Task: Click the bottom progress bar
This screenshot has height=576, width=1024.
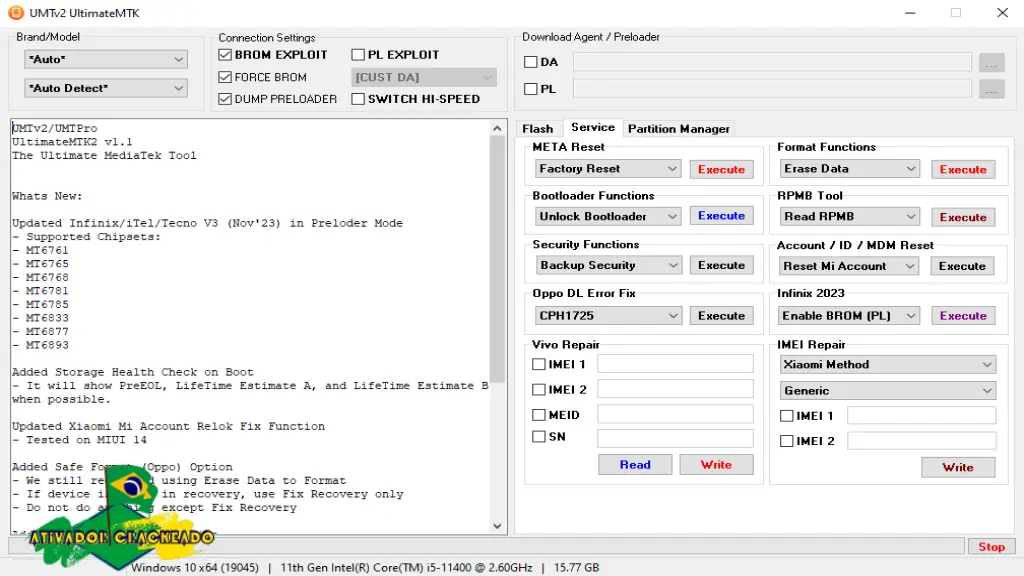Action: (487, 546)
